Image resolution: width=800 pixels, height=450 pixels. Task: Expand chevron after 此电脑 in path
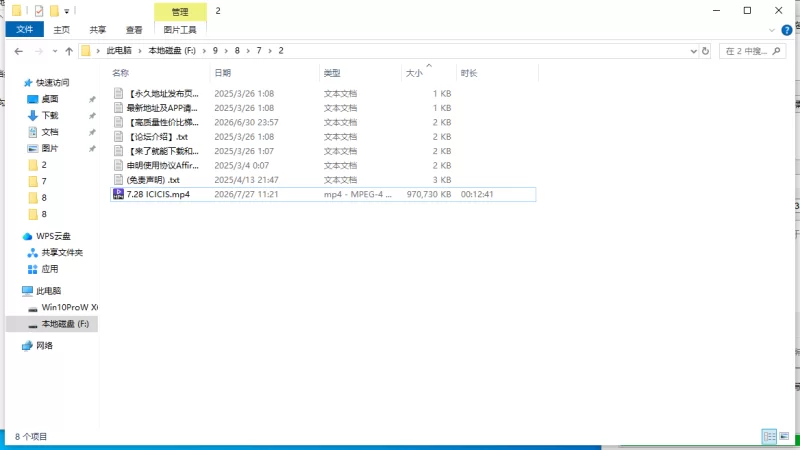[x=140, y=51]
